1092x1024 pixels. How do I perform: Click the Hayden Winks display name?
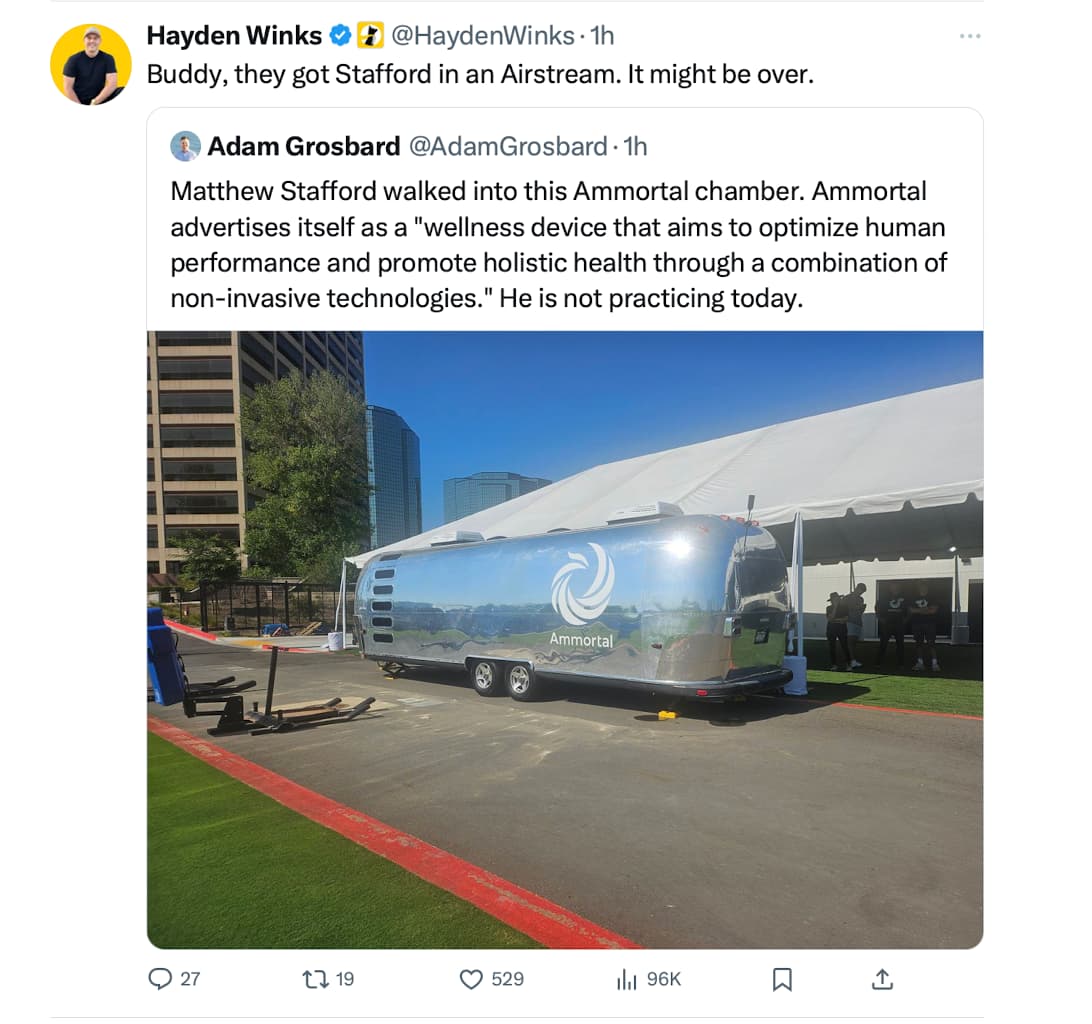[x=234, y=35]
